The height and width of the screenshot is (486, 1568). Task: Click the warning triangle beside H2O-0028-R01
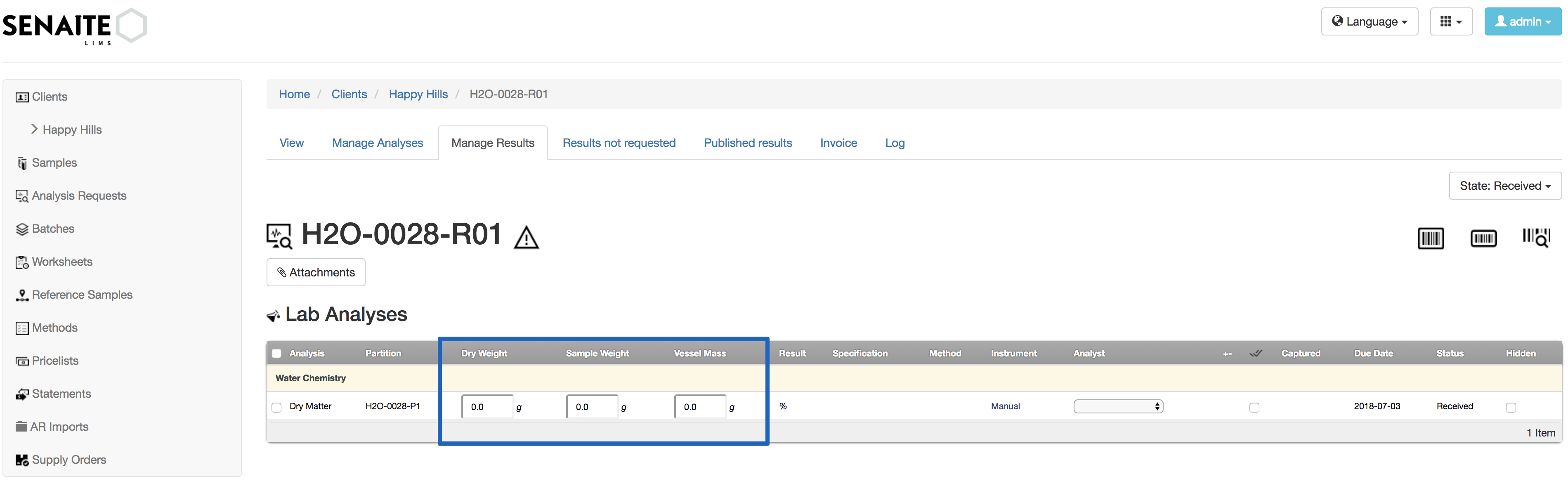coord(526,237)
